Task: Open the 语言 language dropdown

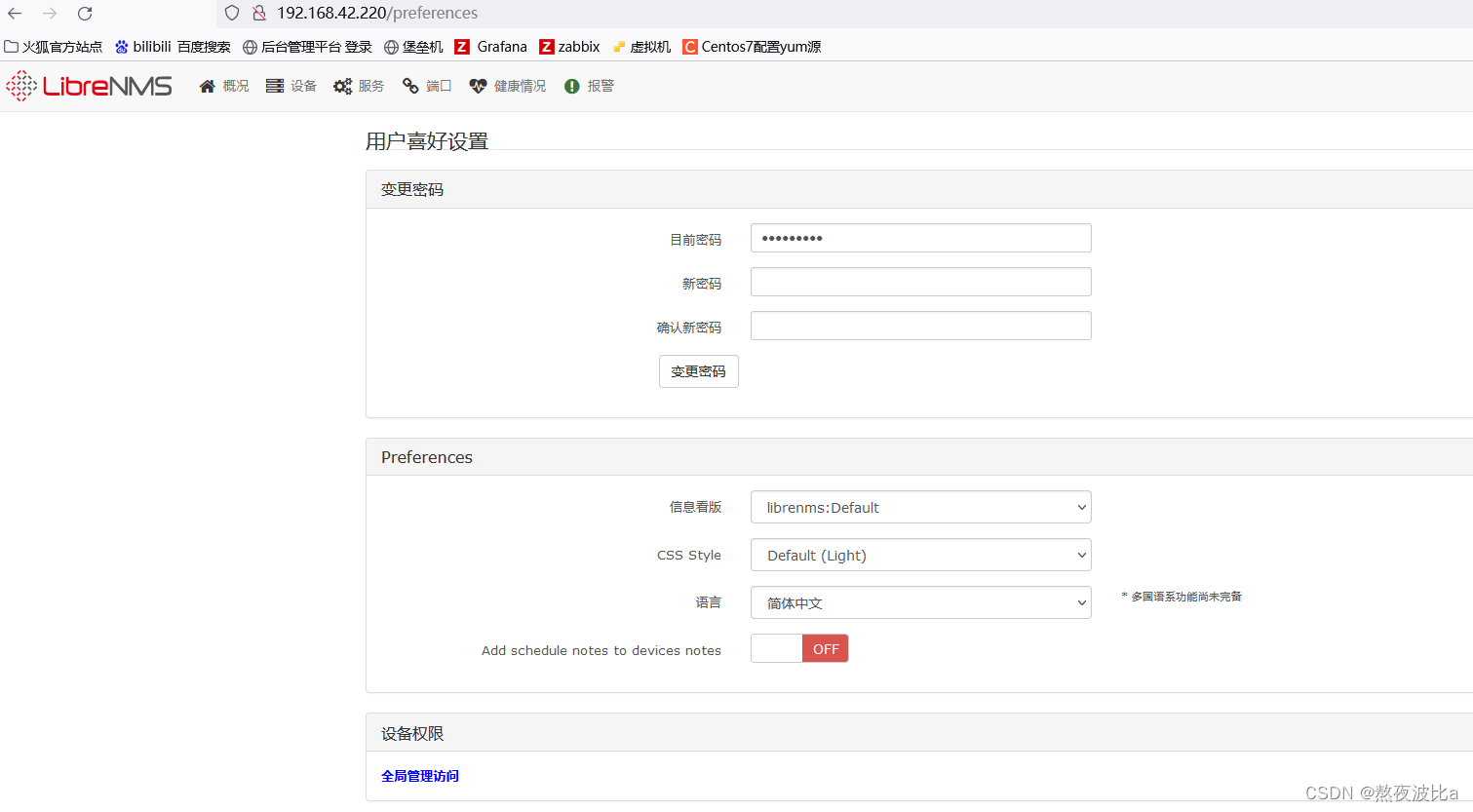Action: 920,602
